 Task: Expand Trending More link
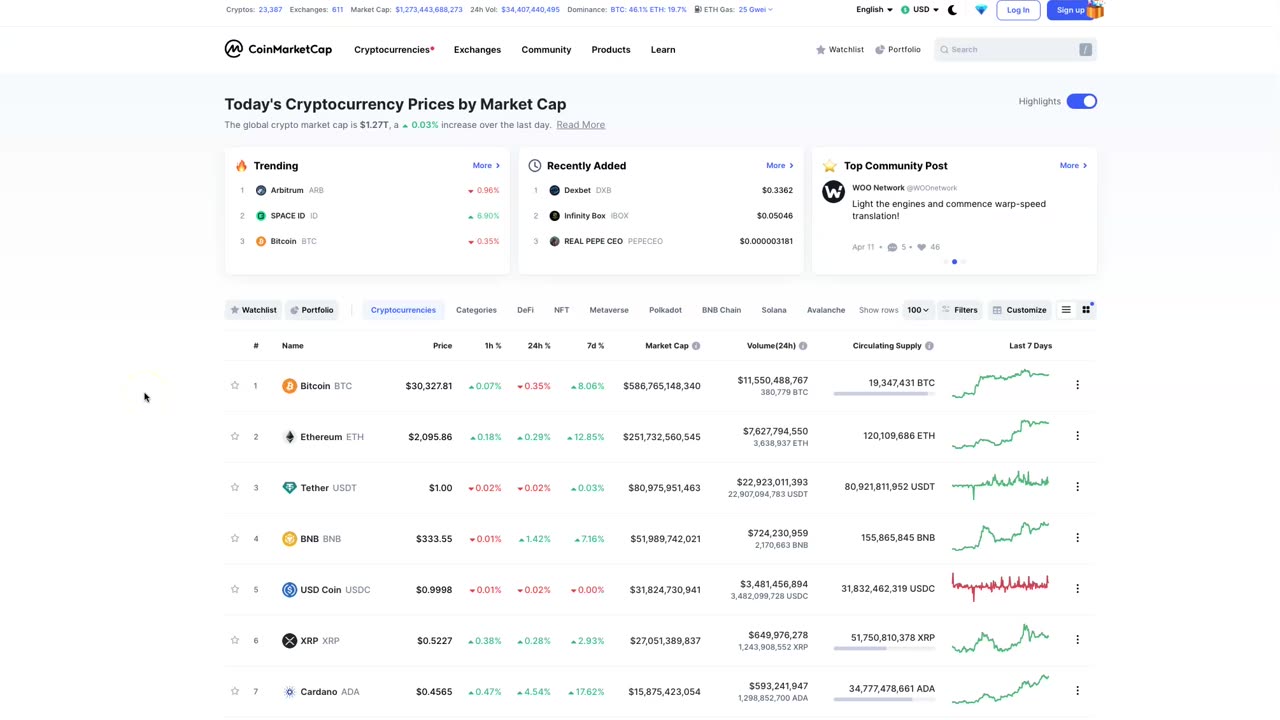click(x=486, y=166)
